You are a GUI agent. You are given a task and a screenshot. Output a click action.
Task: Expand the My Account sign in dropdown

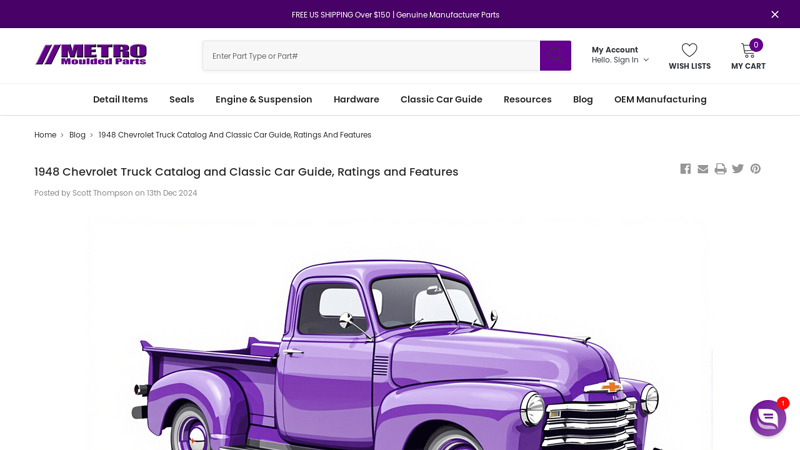click(x=620, y=55)
